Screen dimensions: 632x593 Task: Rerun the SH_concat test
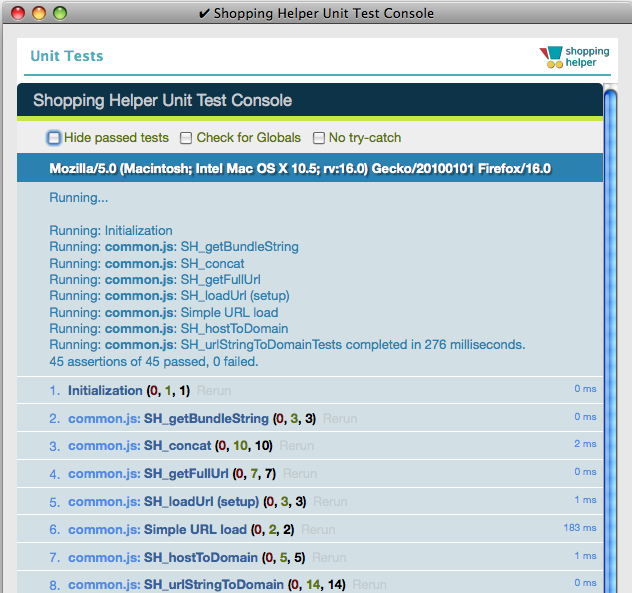296,446
